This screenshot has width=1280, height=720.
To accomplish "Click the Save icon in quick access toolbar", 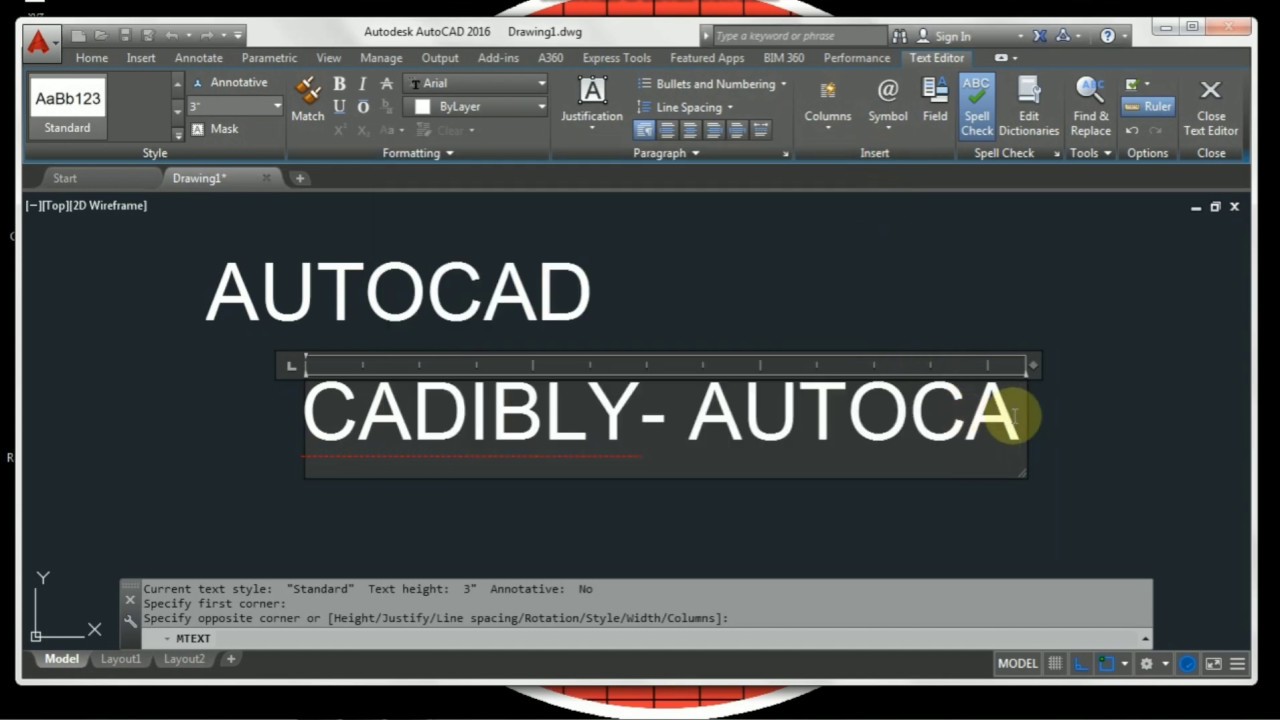I will 124,36.
